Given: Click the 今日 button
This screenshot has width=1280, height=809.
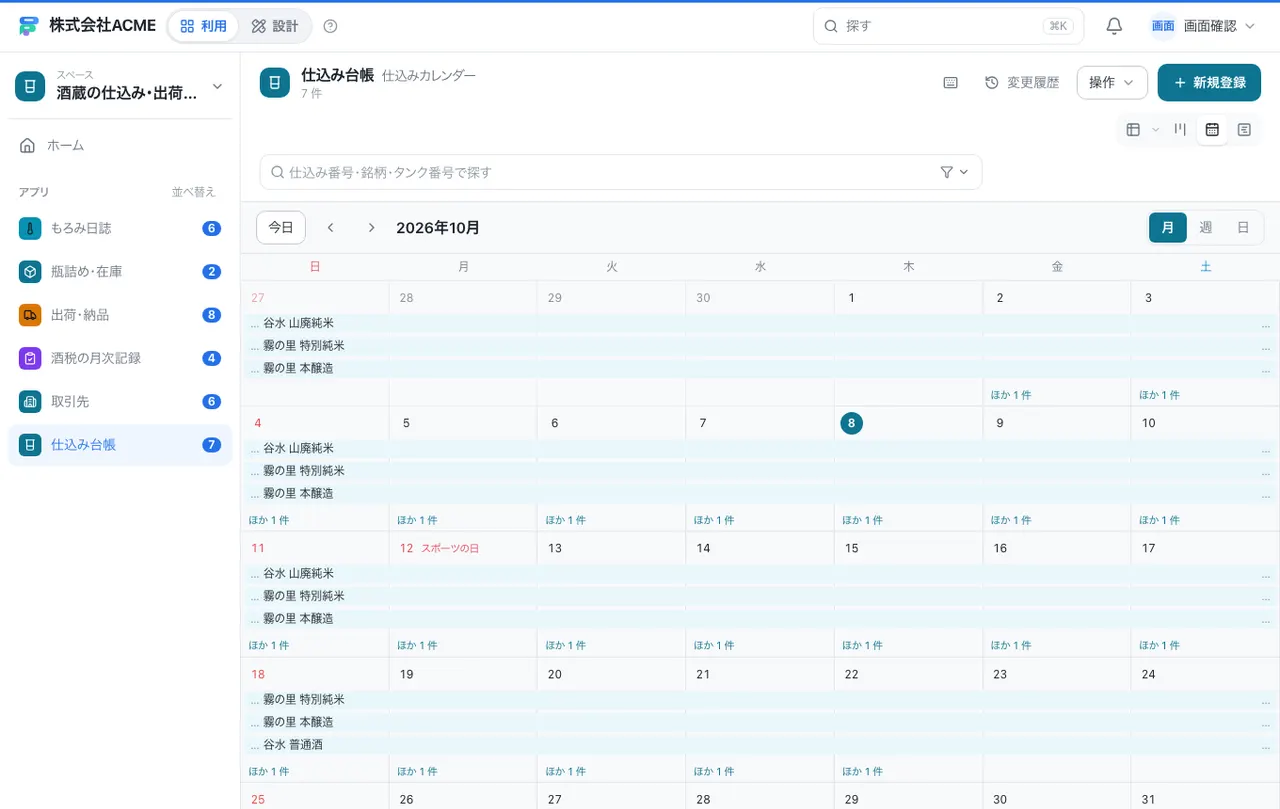Looking at the screenshot, I should pos(281,228).
